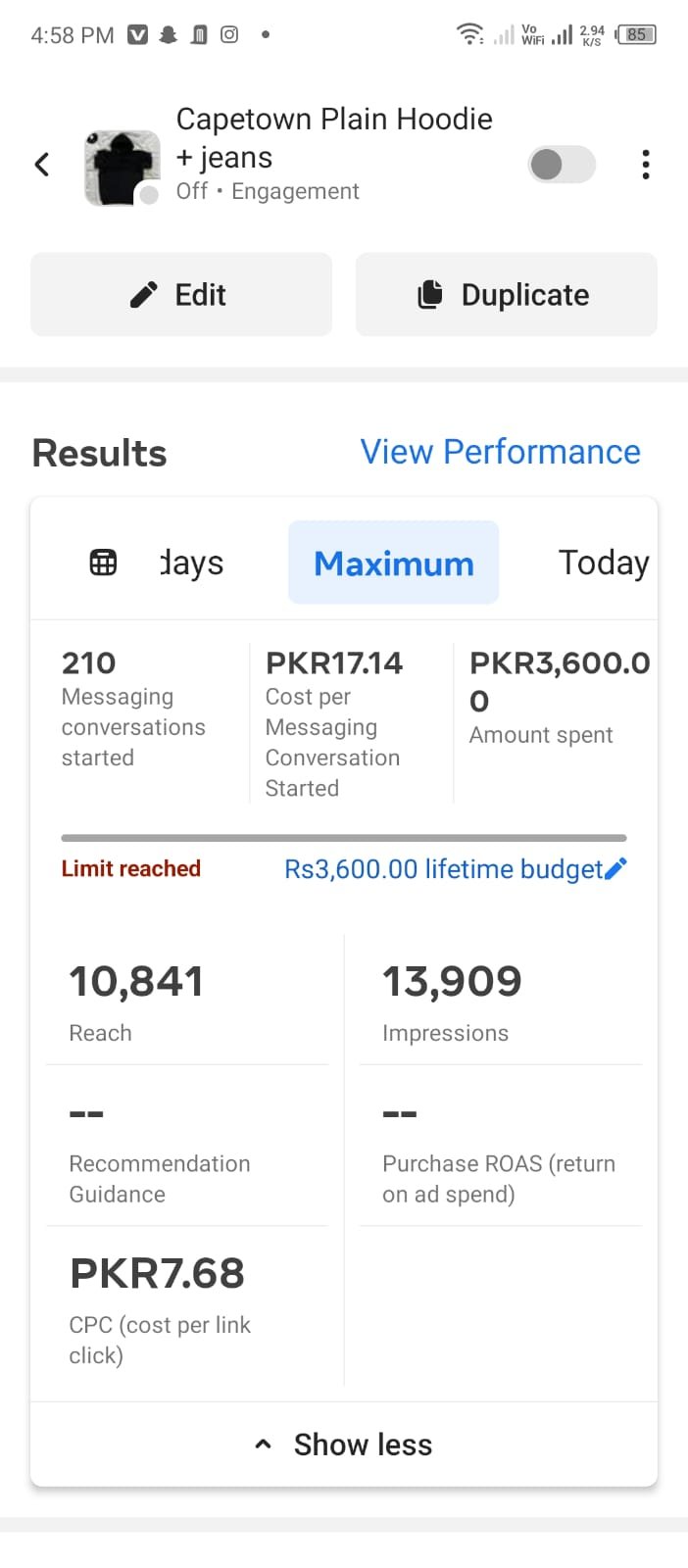Tap the Instagram icon in status bar

click(229, 35)
